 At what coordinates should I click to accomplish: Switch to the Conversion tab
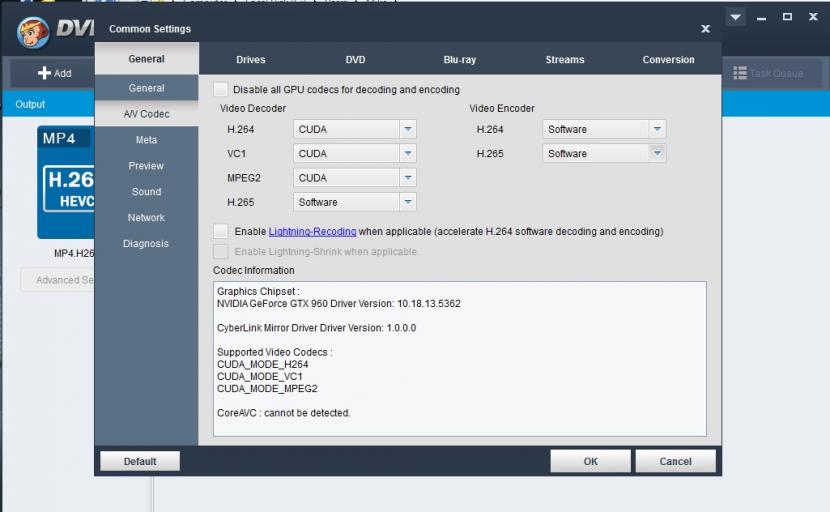[669, 60]
